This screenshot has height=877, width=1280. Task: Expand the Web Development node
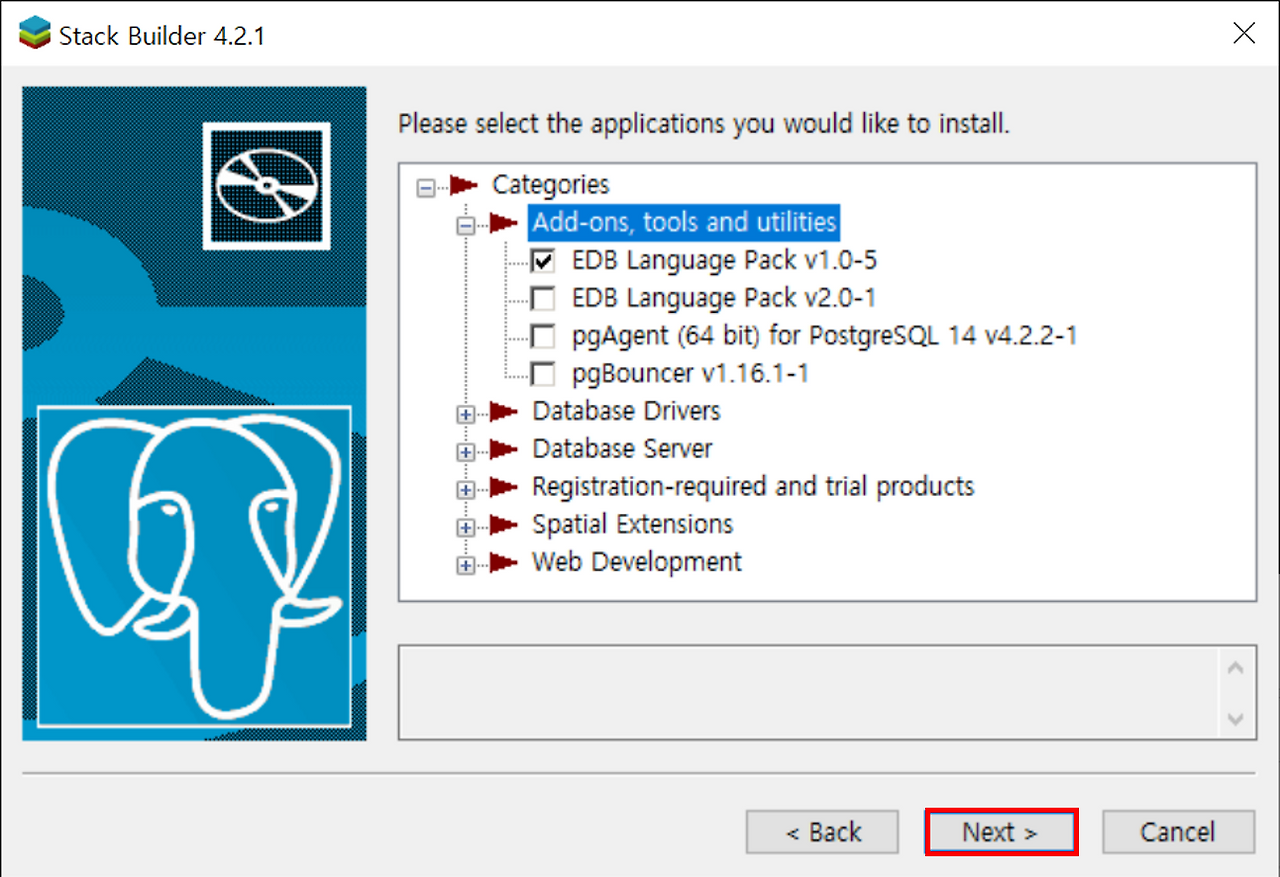(464, 565)
